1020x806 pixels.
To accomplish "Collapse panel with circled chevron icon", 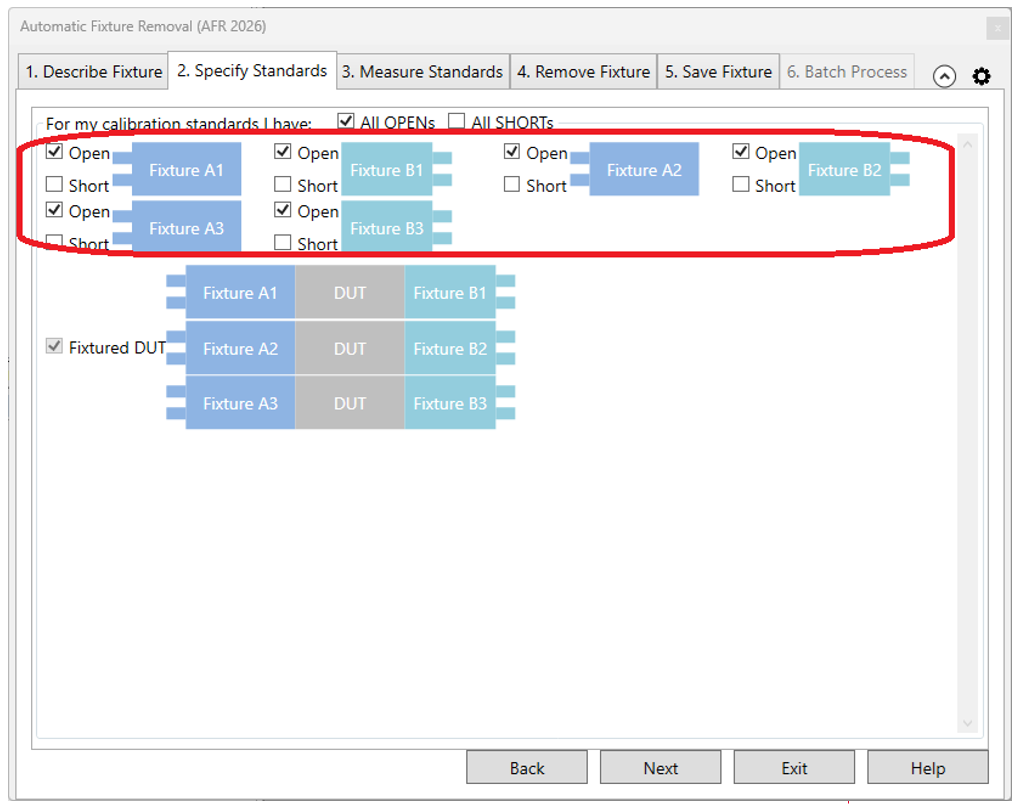I will pyautogui.click(x=944, y=77).
